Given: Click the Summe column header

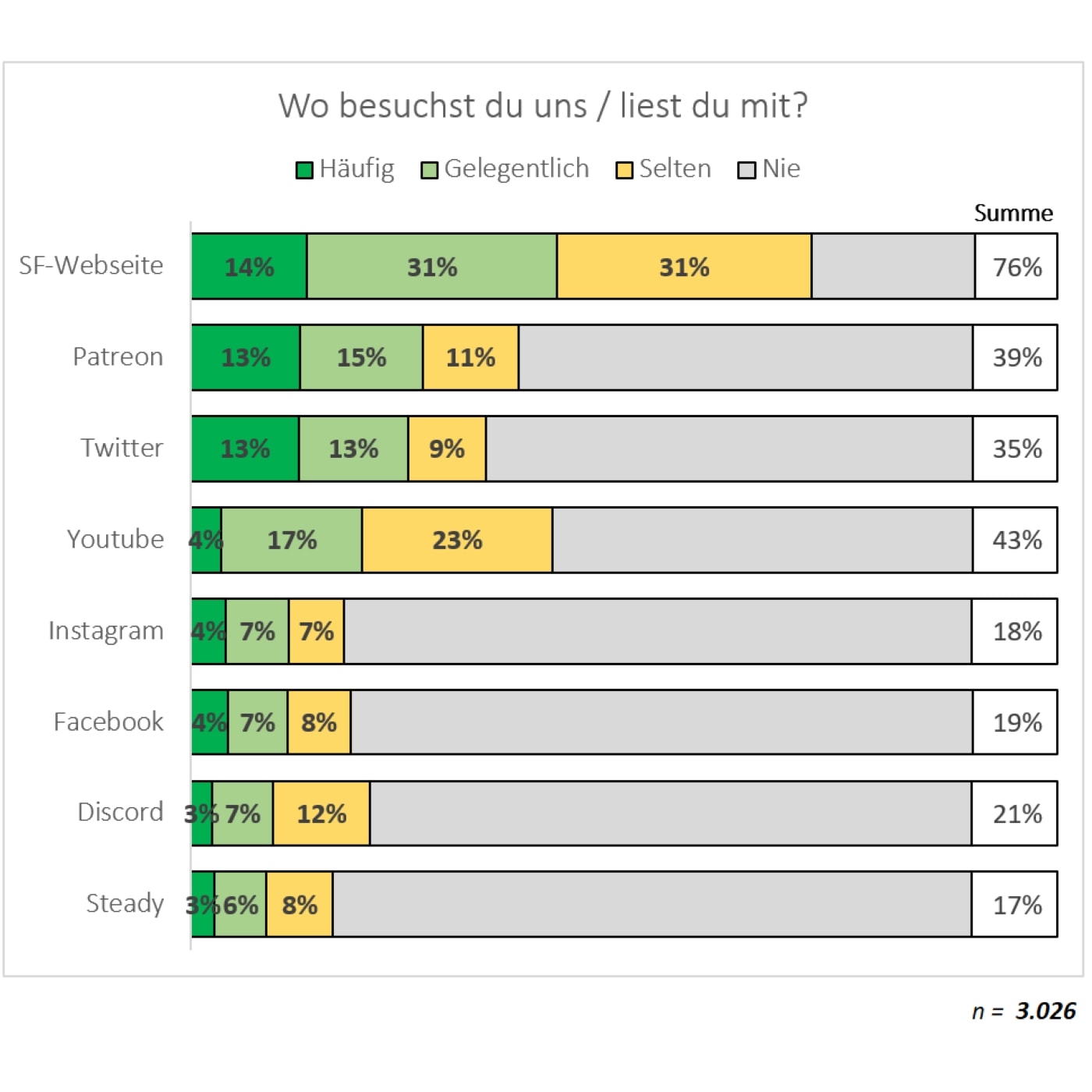Looking at the screenshot, I should coord(1013,213).
